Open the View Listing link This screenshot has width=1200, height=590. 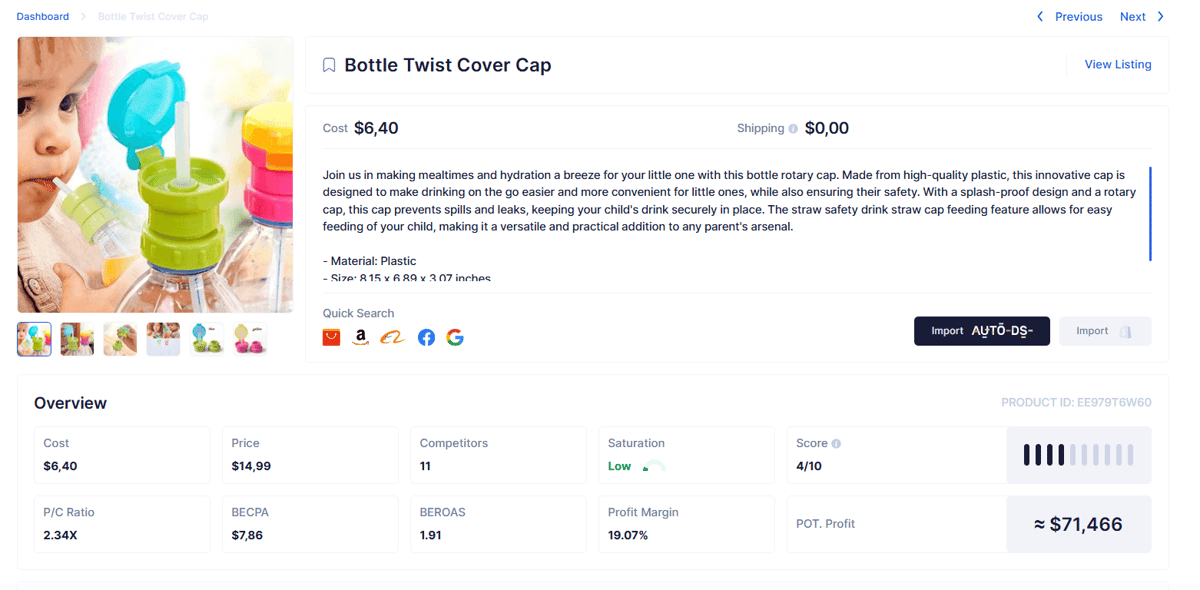click(x=1118, y=64)
